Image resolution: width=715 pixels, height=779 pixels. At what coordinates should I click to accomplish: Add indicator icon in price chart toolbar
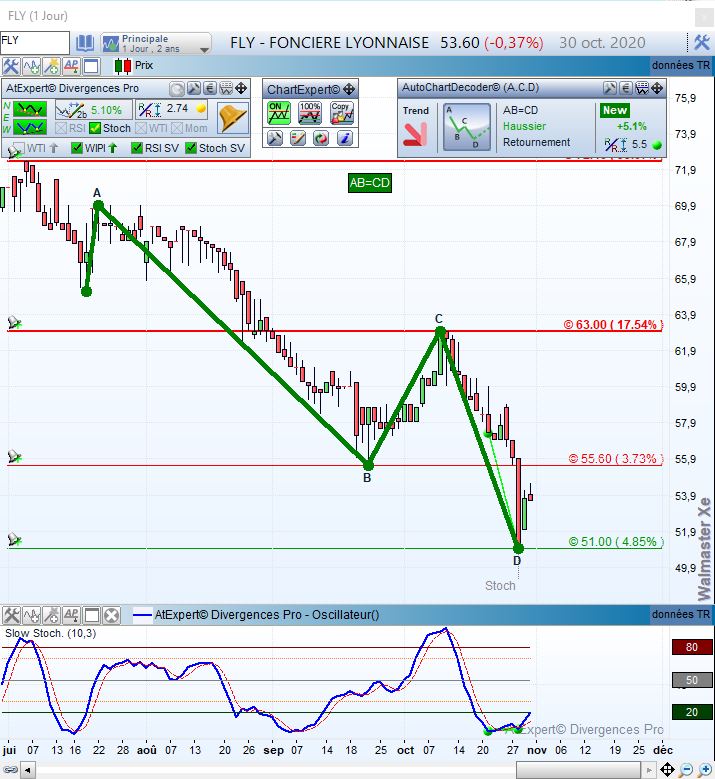[31, 66]
